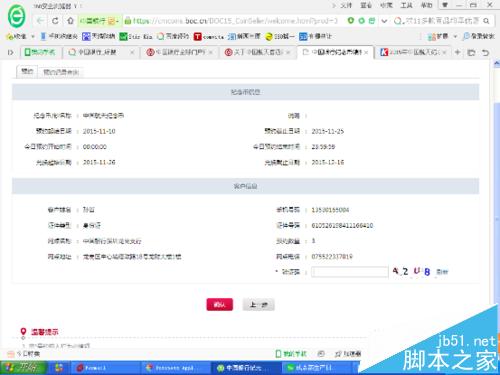This screenshot has width=500, height=375.
Task: Click the date value 2015-11-25
Action: [327, 131]
